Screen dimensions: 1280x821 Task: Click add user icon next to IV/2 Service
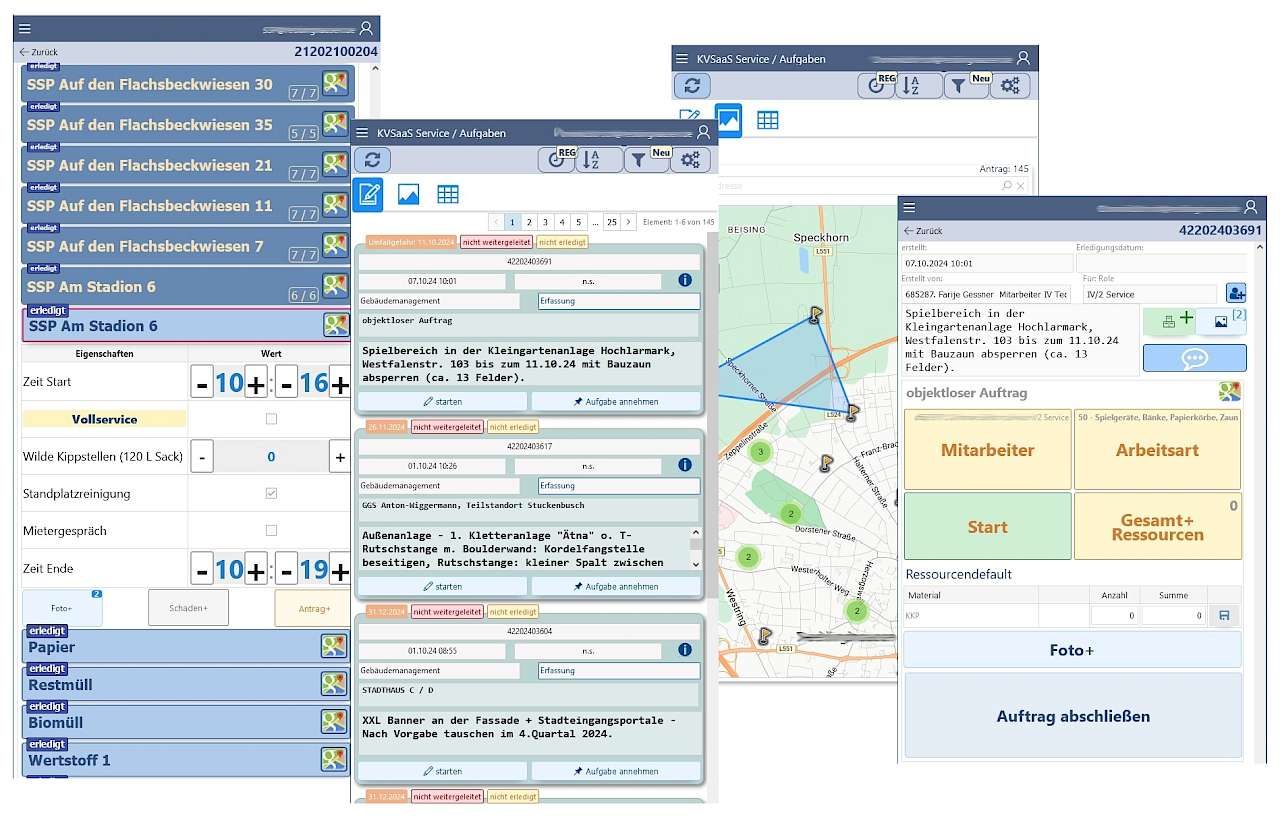pyautogui.click(x=1236, y=294)
